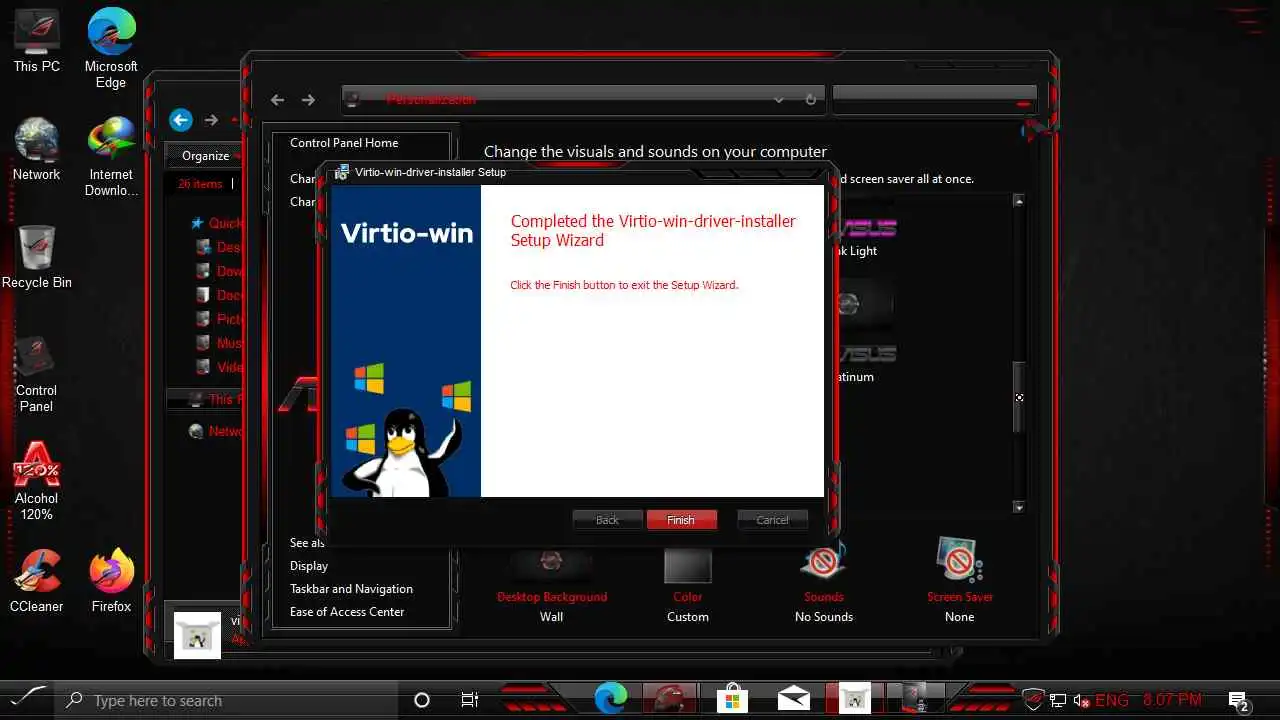
Task: Click Personalization window search field
Action: click(x=934, y=98)
